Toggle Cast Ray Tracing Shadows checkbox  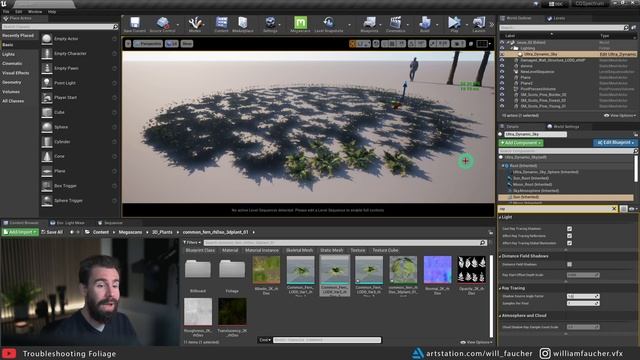569,229
